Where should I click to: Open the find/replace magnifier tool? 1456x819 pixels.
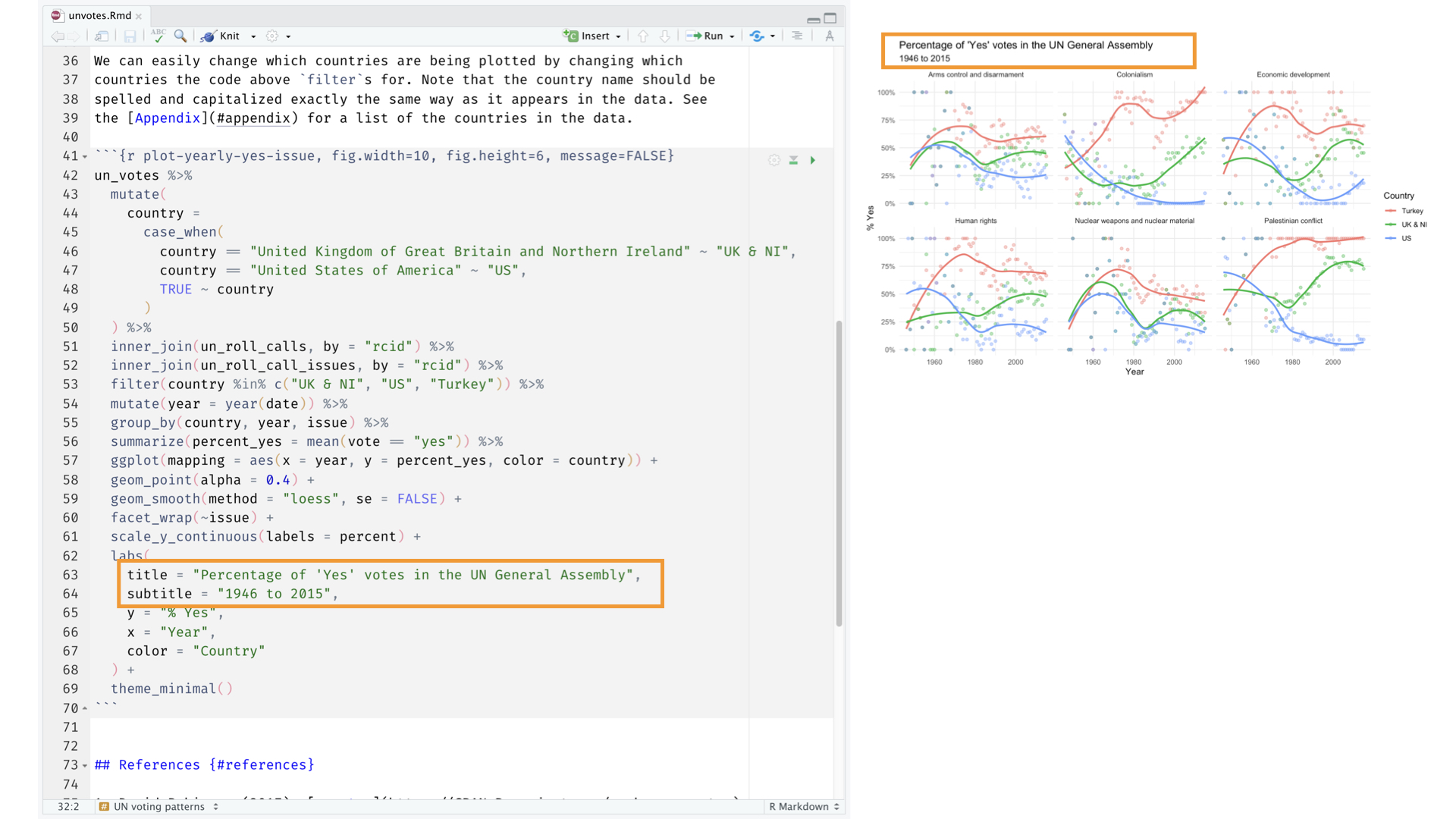coord(180,36)
